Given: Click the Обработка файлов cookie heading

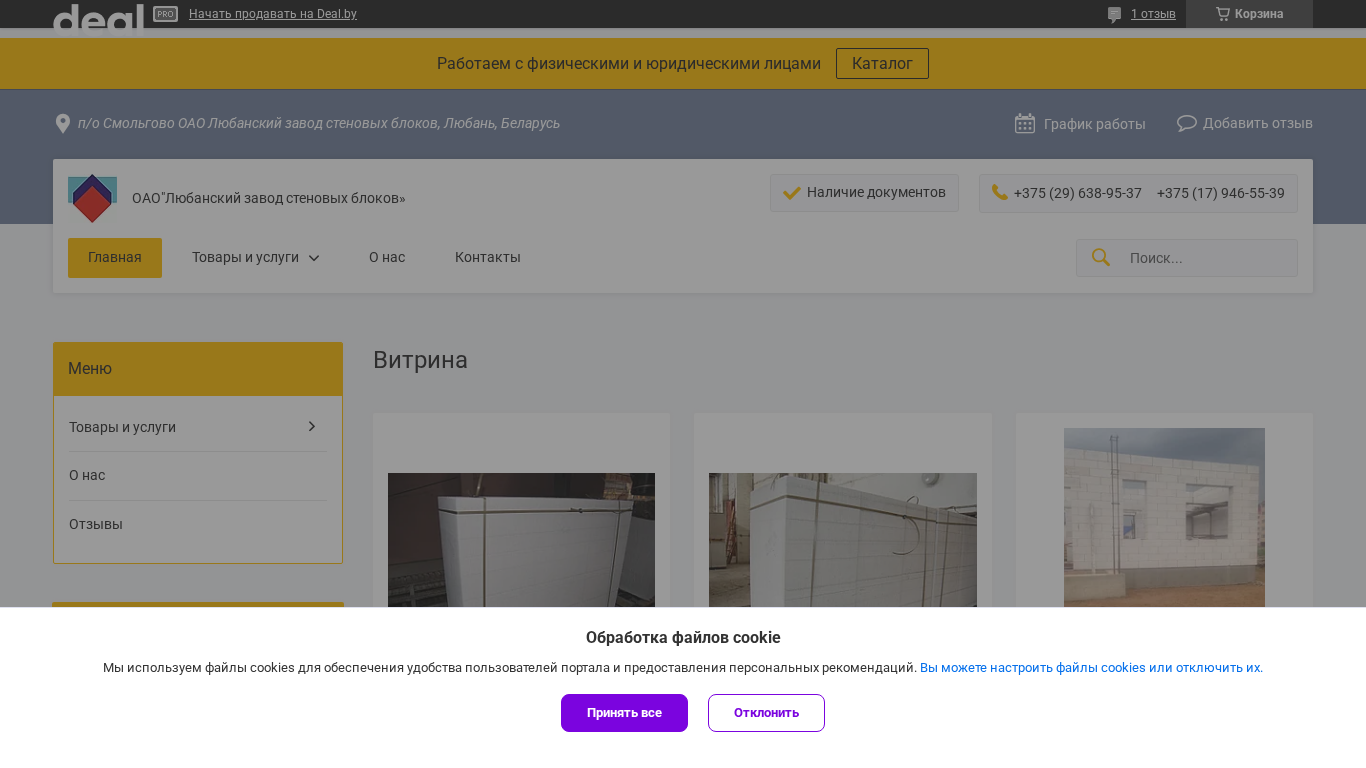Looking at the screenshot, I should [x=683, y=638].
